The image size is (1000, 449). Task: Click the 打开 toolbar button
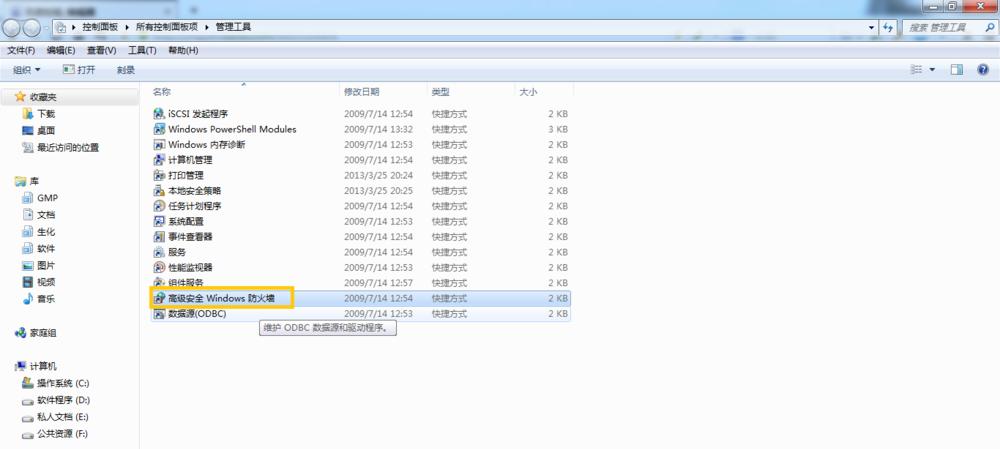(79, 70)
